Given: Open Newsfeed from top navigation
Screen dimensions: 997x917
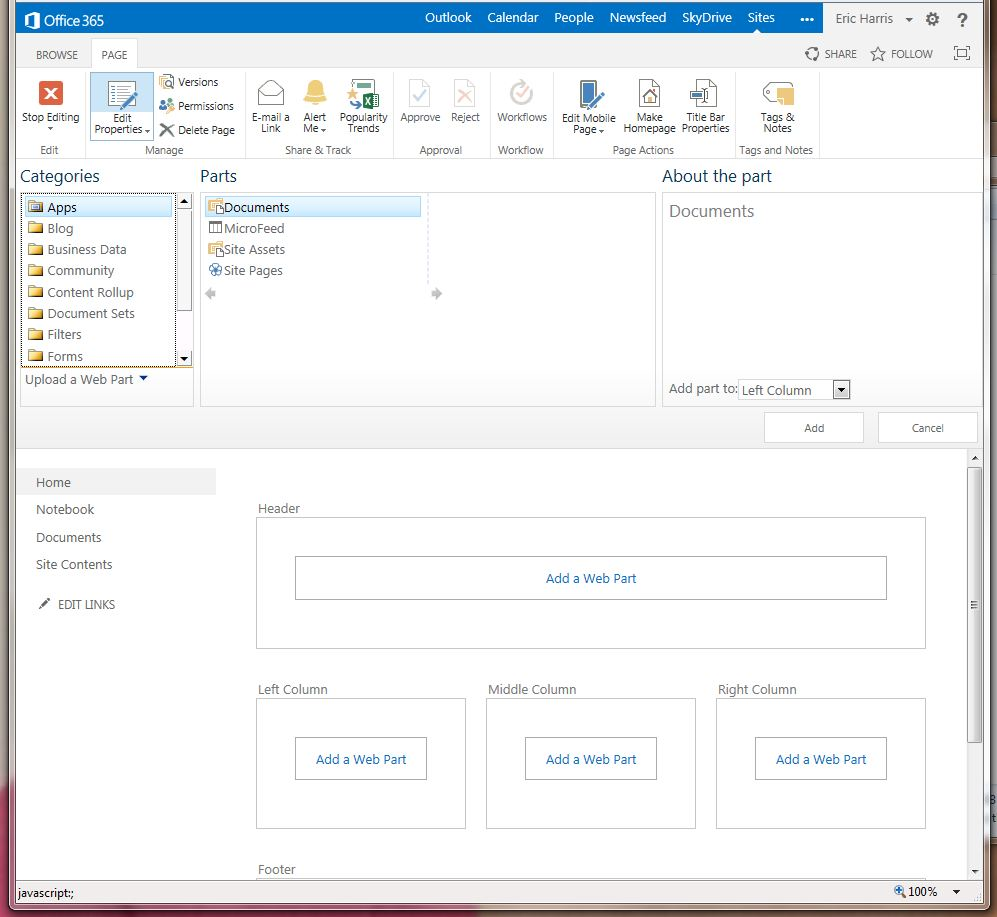Looking at the screenshot, I should (x=637, y=18).
